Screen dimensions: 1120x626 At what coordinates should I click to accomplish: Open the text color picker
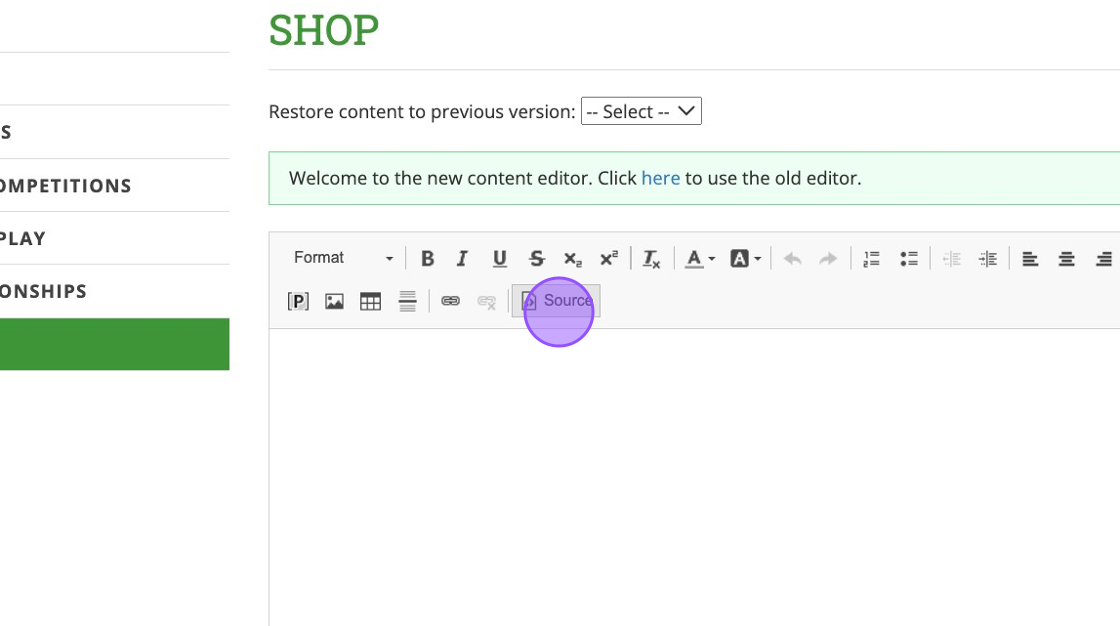click(699, 259)
